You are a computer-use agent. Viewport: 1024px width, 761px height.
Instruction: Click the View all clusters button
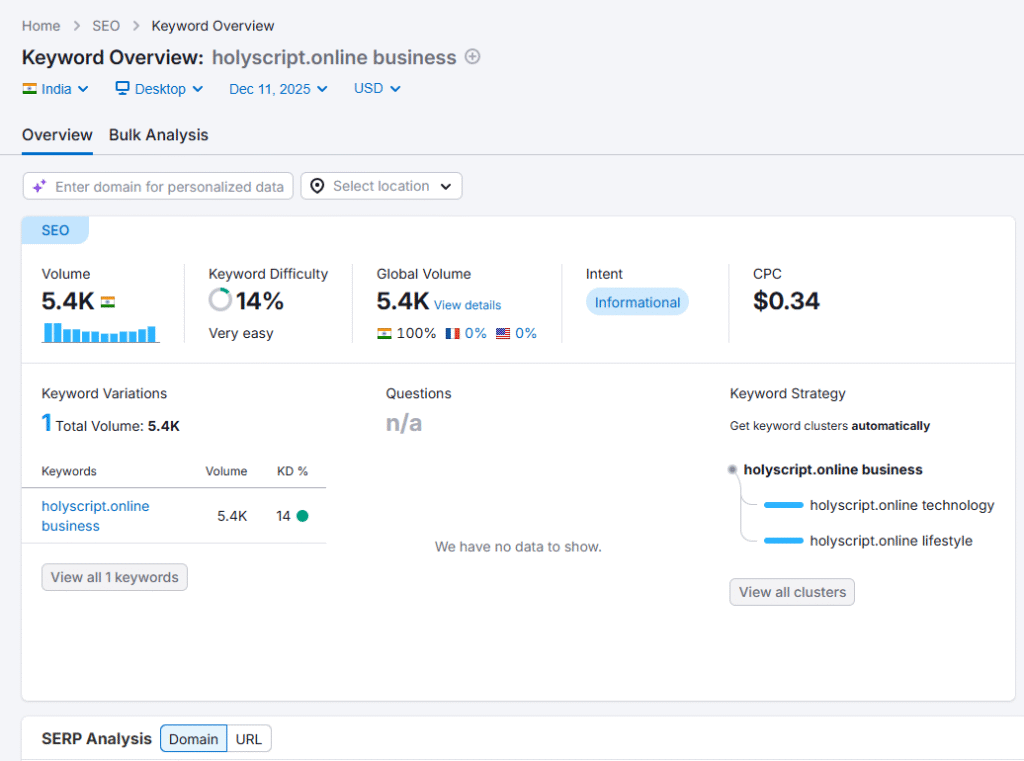(792, 592)
